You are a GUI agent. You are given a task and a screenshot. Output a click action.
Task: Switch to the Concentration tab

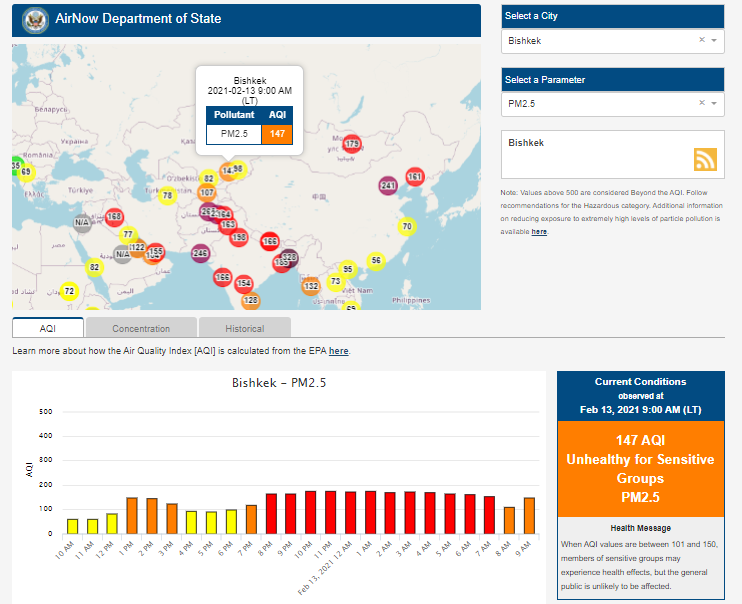141,328
